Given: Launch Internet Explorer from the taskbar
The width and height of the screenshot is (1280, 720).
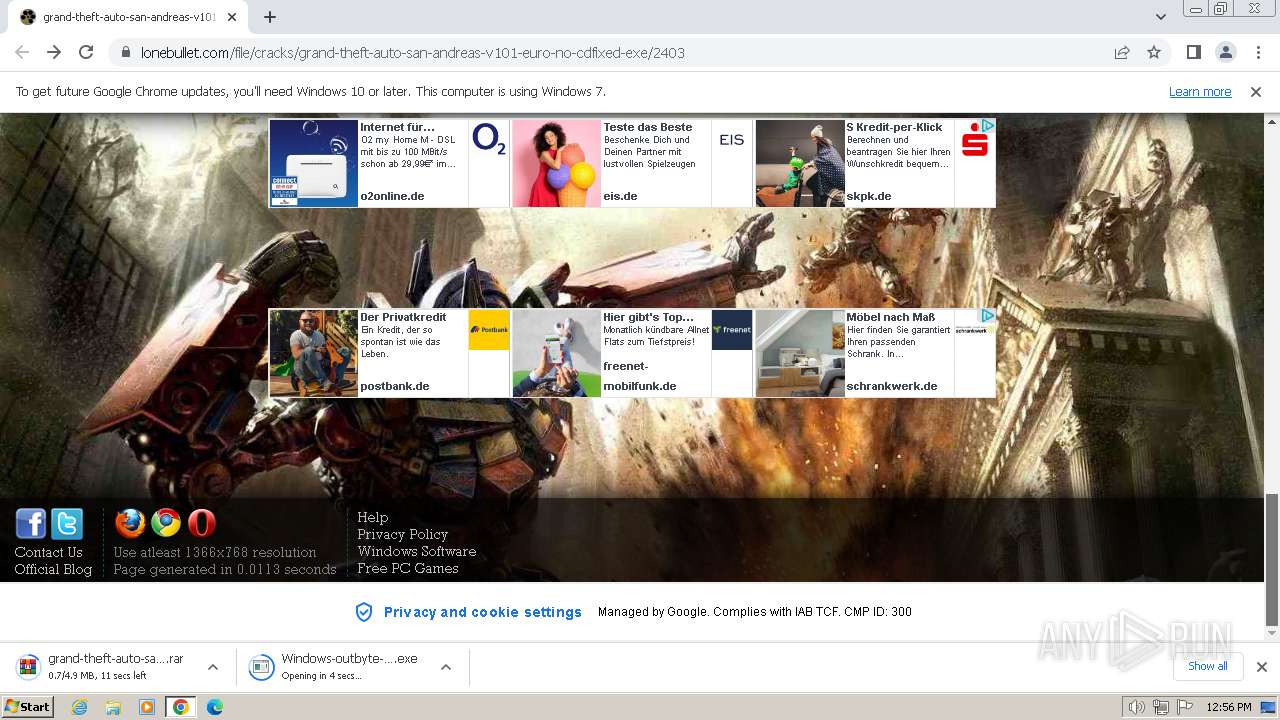Looking at the screenshot, I should (x=80, y=707).
